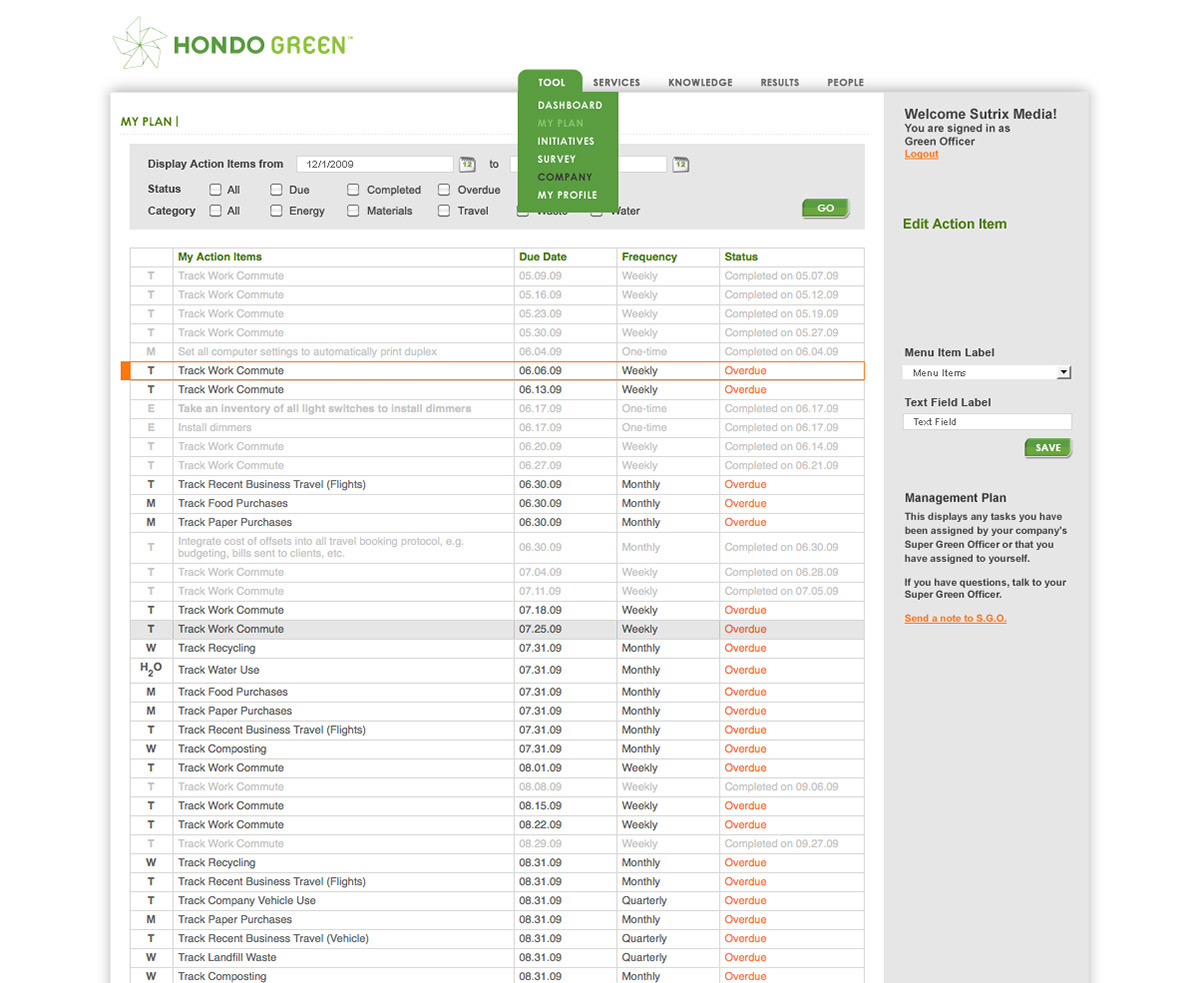Click the M icon for Track Food Purchases due 07.31.09
The width and height of the screenshot is (1200, 983).
151,692
